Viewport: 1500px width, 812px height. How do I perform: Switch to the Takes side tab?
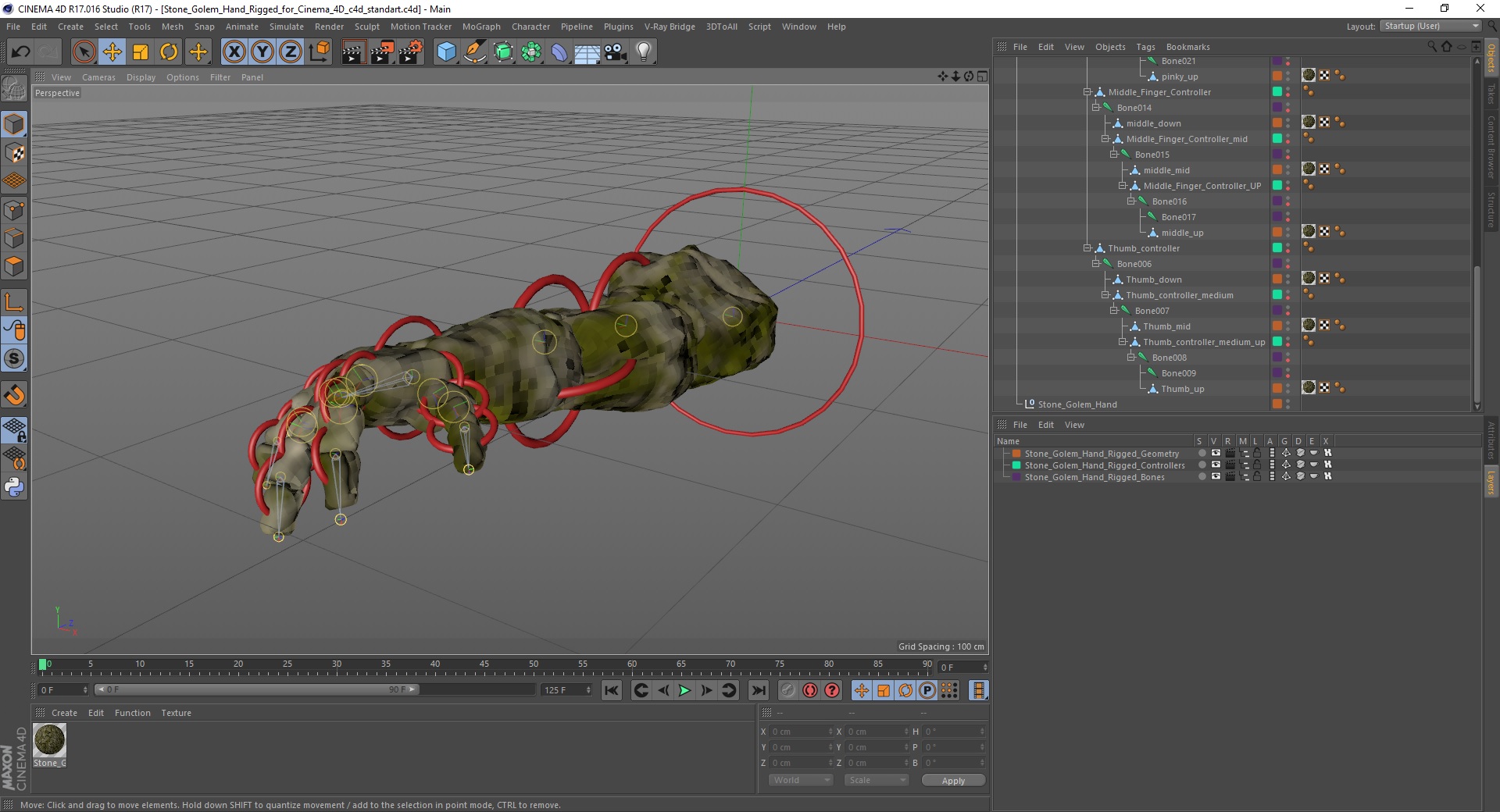pyautogui.click(x=1491, y=94)
